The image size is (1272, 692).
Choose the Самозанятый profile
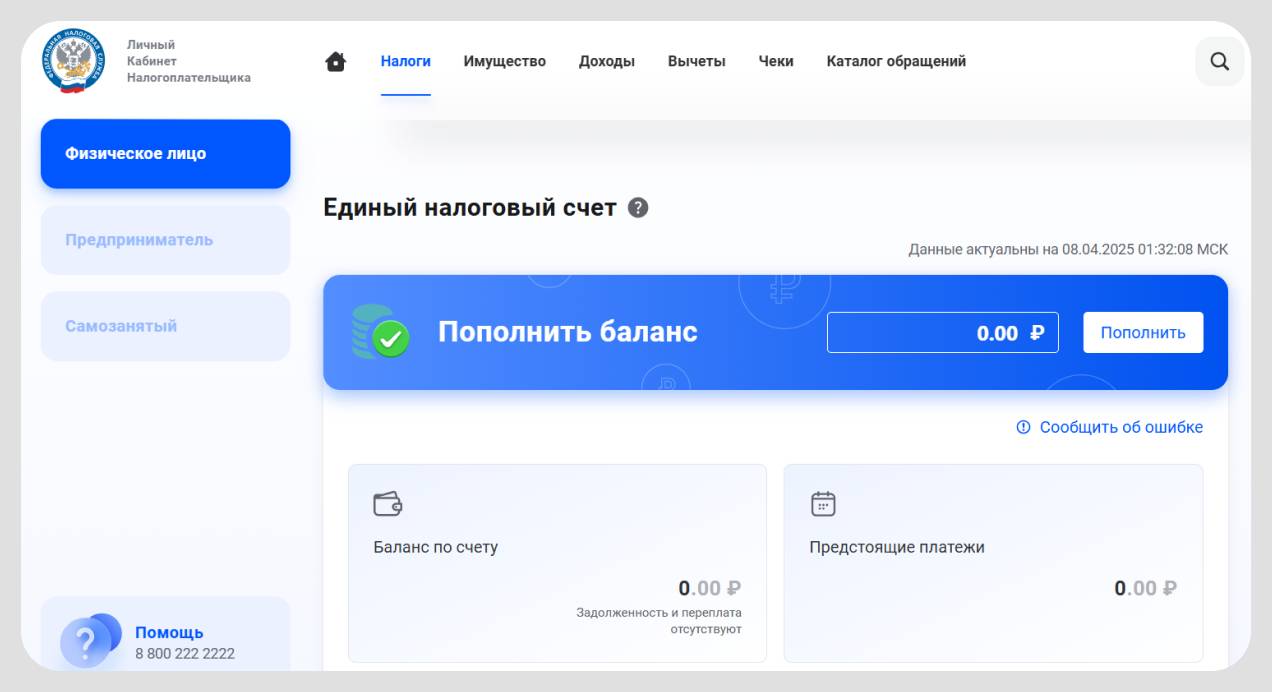165,326
